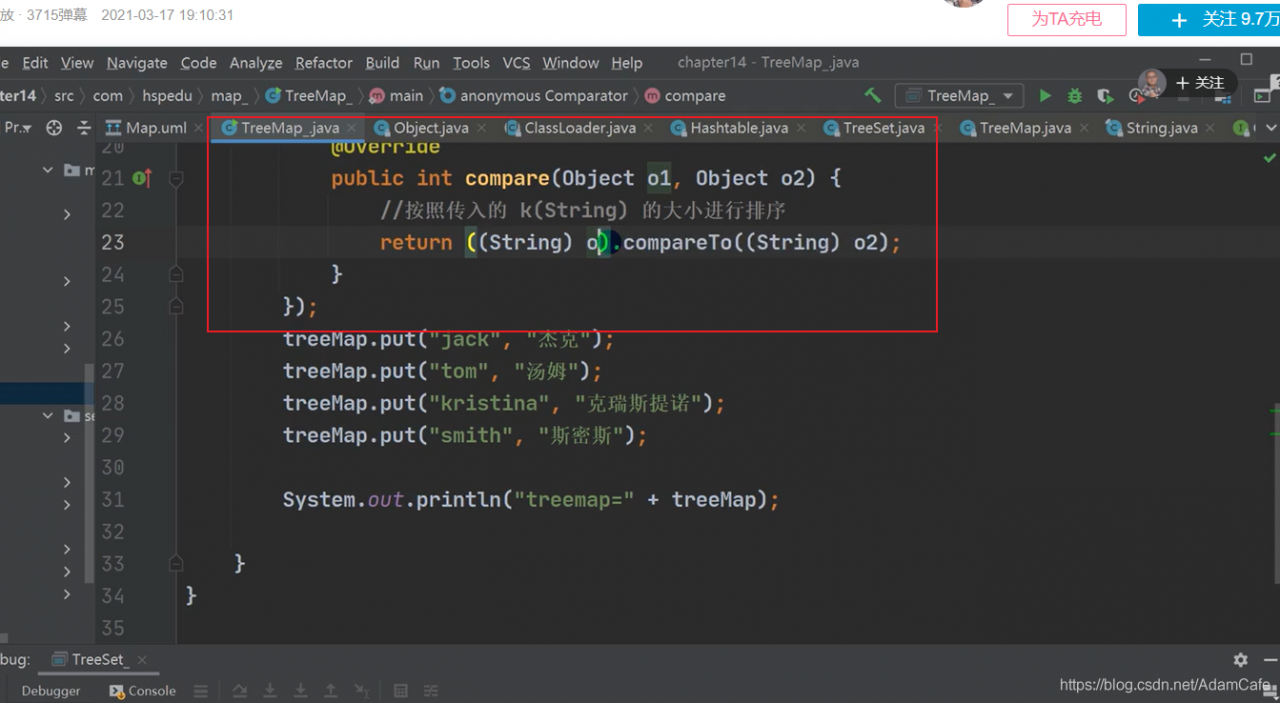
Task: Open the VCS menu
Action: click(516, 62)
